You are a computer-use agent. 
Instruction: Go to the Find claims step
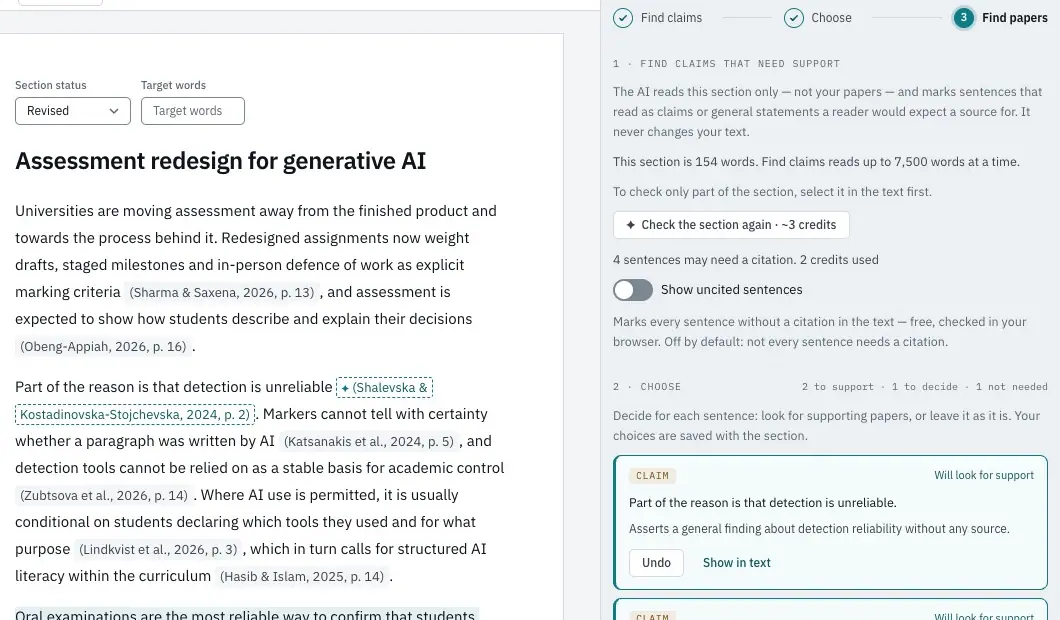[658, 18]
